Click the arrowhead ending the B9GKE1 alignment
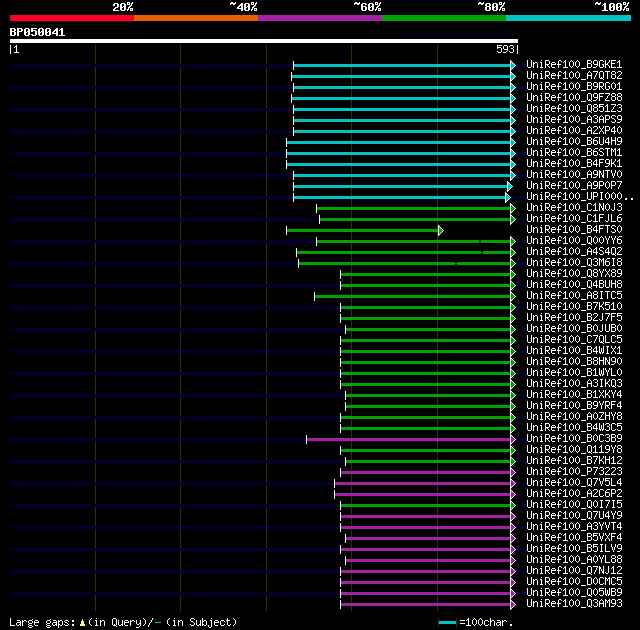 point(513,65)
